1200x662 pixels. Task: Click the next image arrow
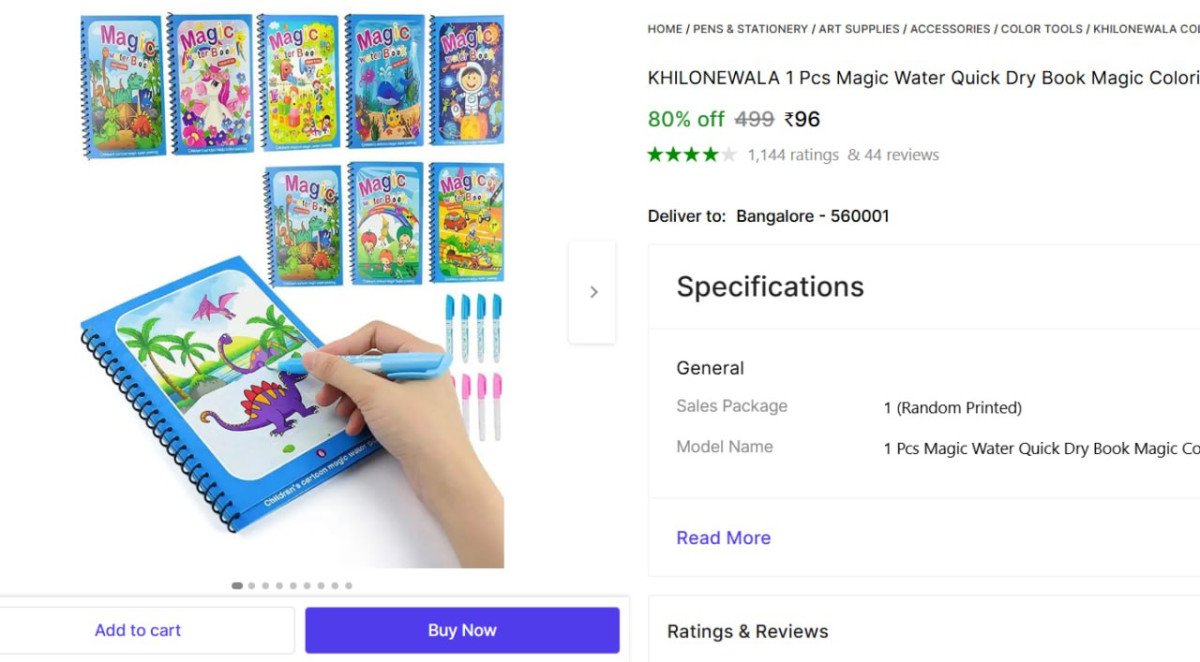[593, 292]
